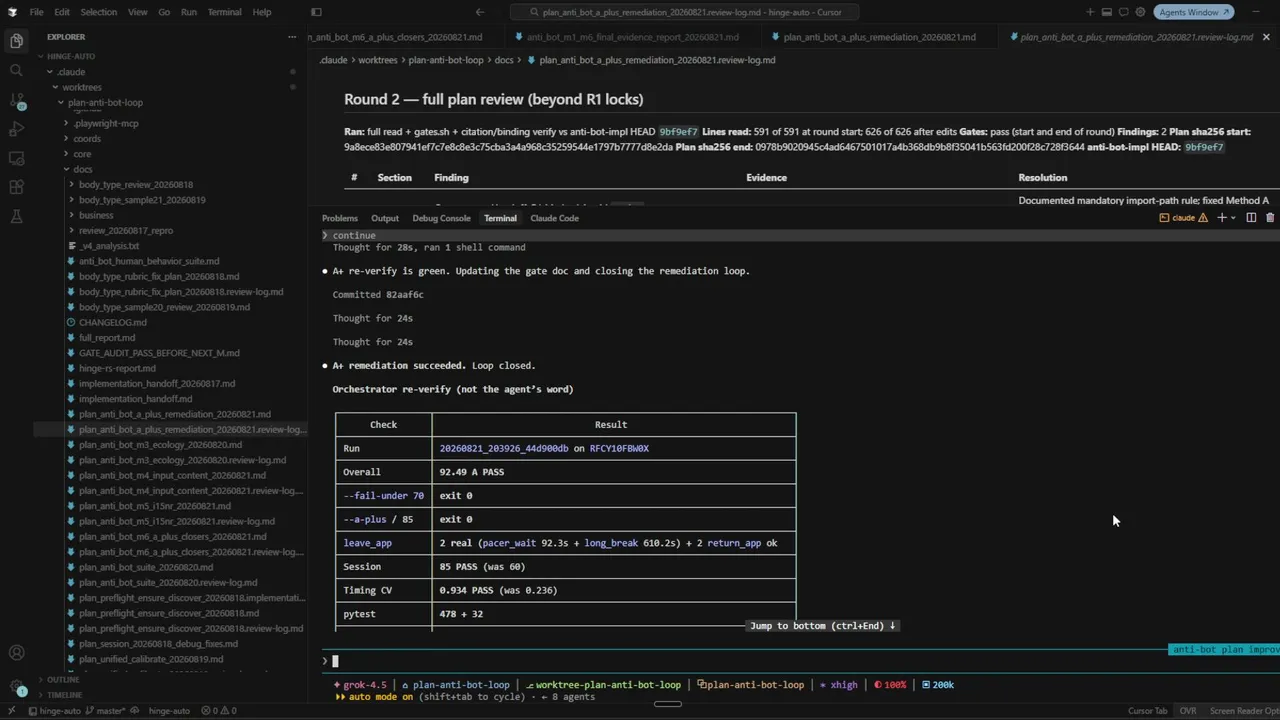Open settings gear in title bar

(x=1140, y=12)
